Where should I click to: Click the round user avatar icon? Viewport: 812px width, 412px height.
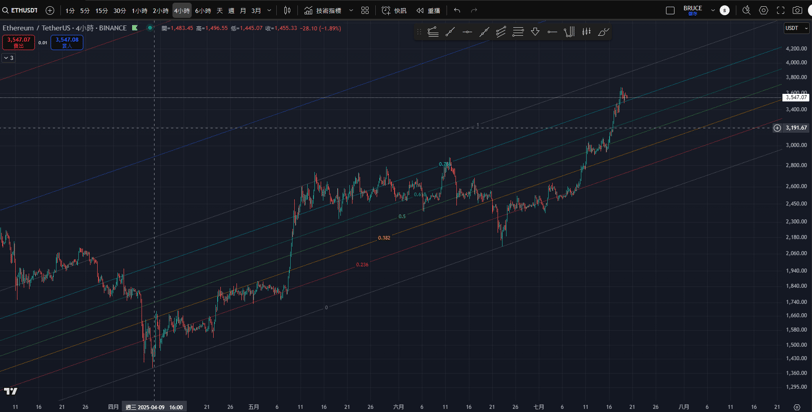tap(724, 10)
